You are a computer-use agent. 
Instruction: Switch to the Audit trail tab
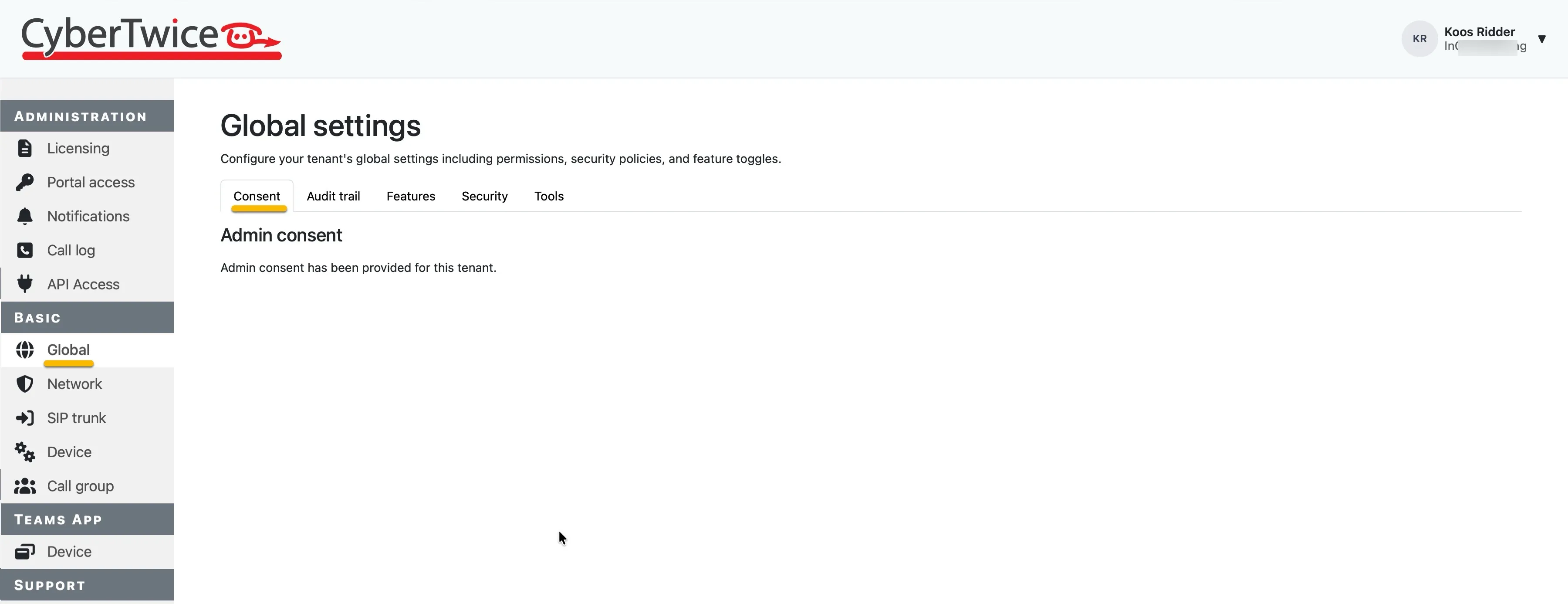334,196
